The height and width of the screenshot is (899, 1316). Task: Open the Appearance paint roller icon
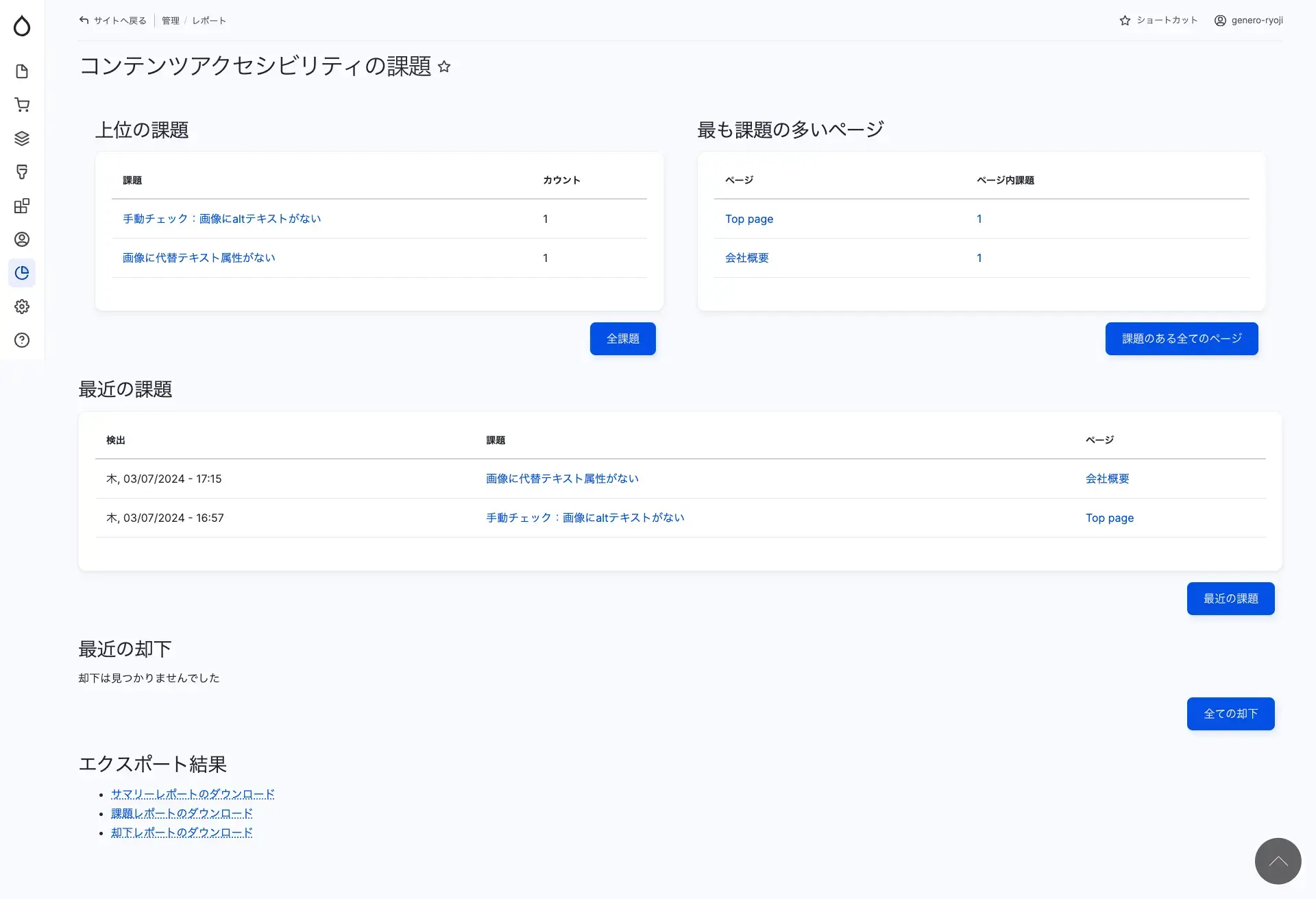point(22,171)
